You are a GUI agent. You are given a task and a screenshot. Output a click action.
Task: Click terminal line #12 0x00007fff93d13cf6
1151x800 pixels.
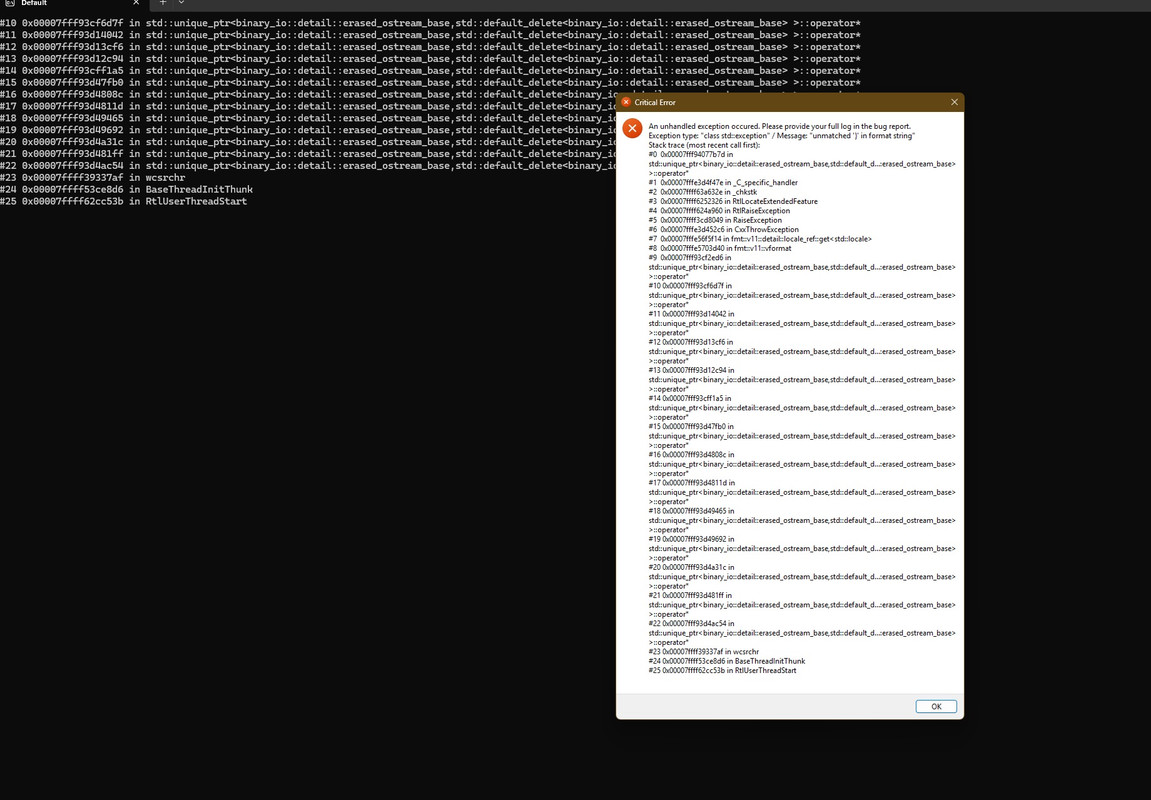[x=430, y=47]
